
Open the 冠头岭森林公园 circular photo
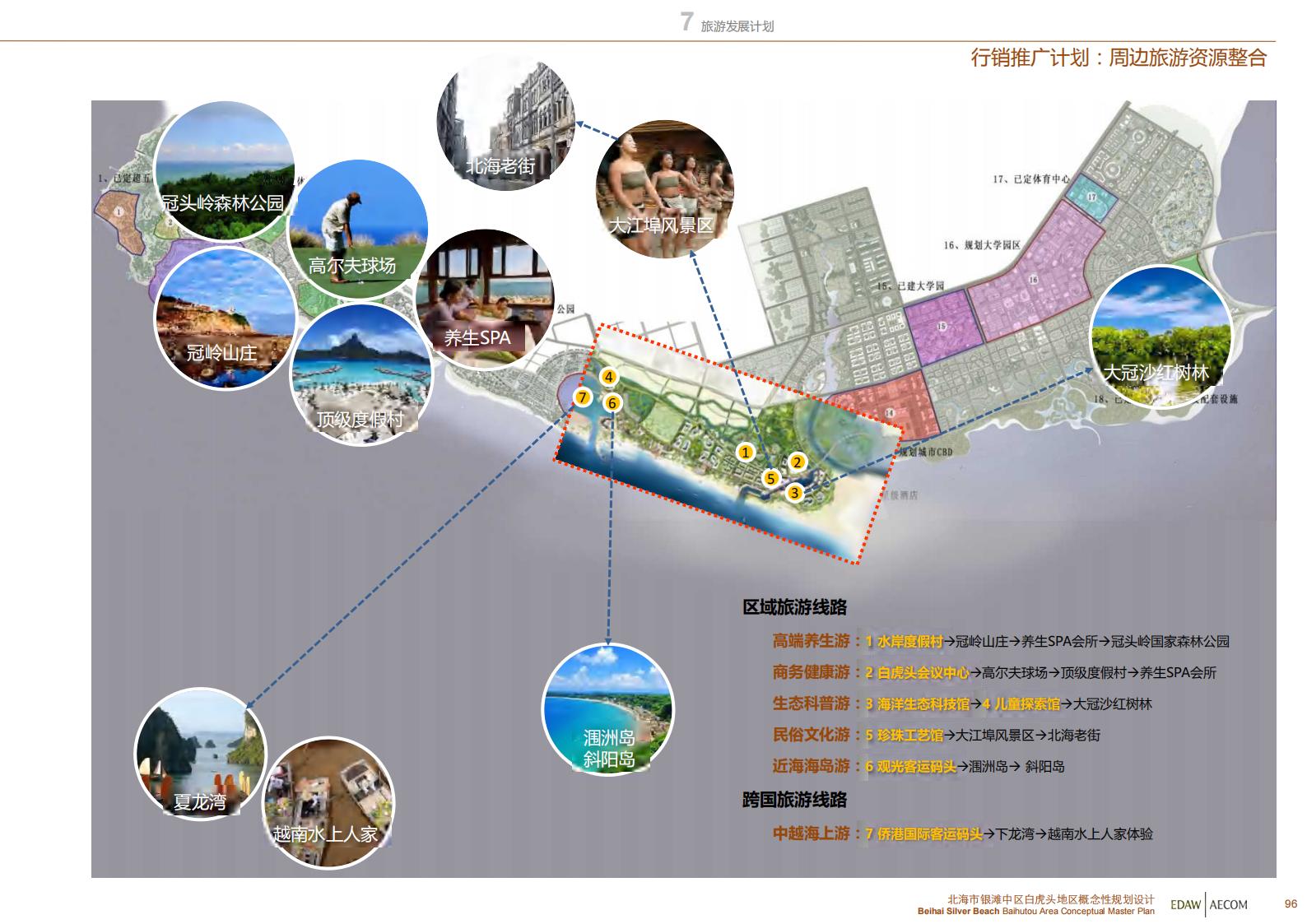tap(225, 172)
